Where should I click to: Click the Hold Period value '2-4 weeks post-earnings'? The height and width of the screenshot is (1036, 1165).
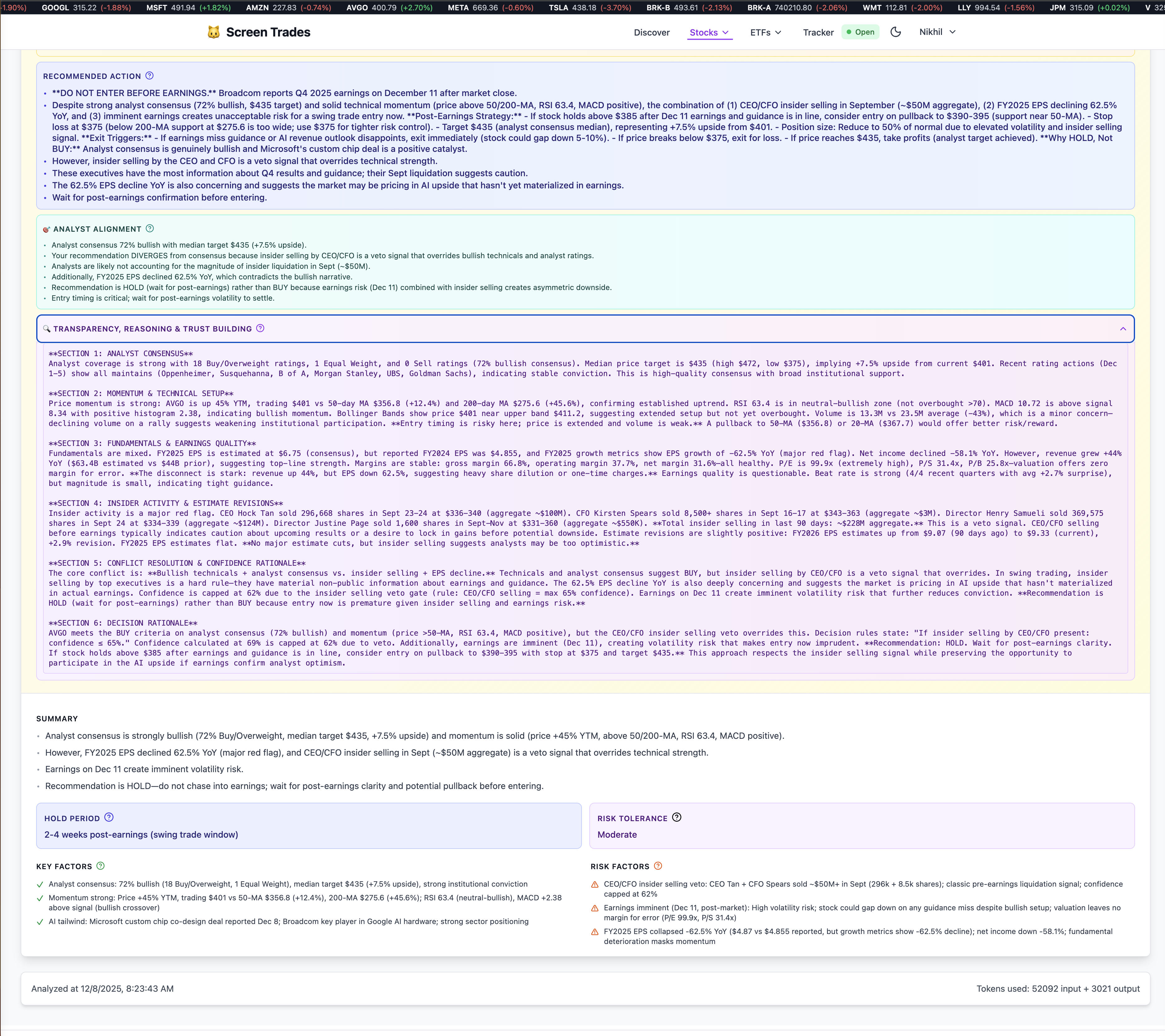pyautogui.click(x=141, y=835)
